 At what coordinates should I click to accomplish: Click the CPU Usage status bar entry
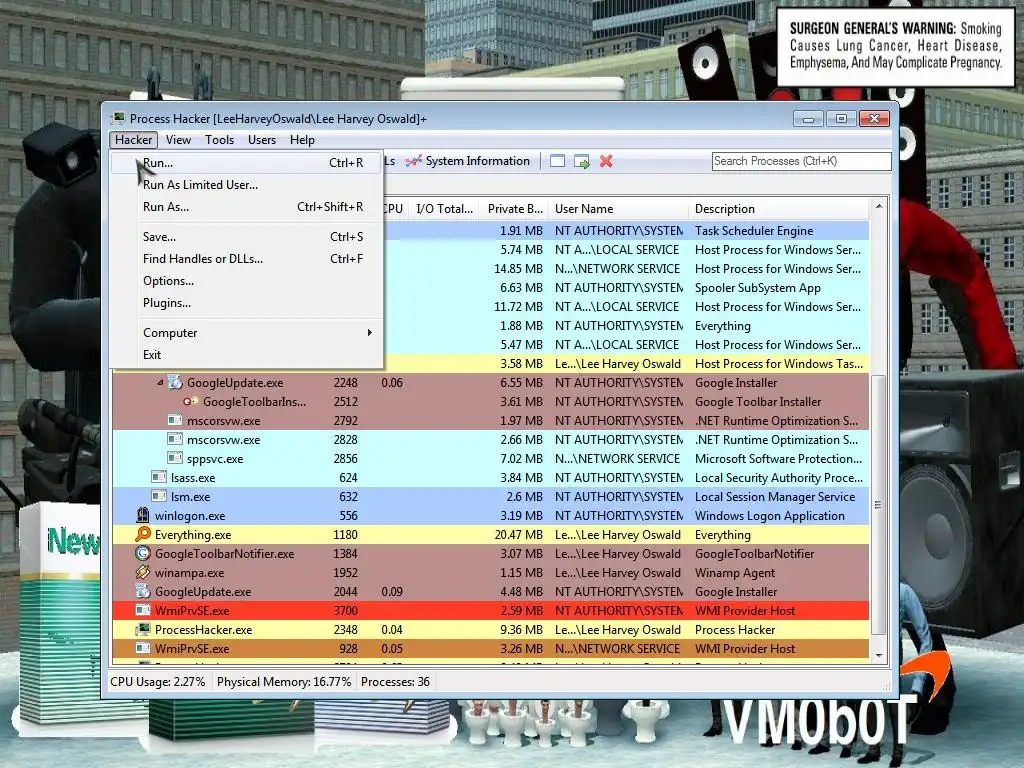(157, 682)
